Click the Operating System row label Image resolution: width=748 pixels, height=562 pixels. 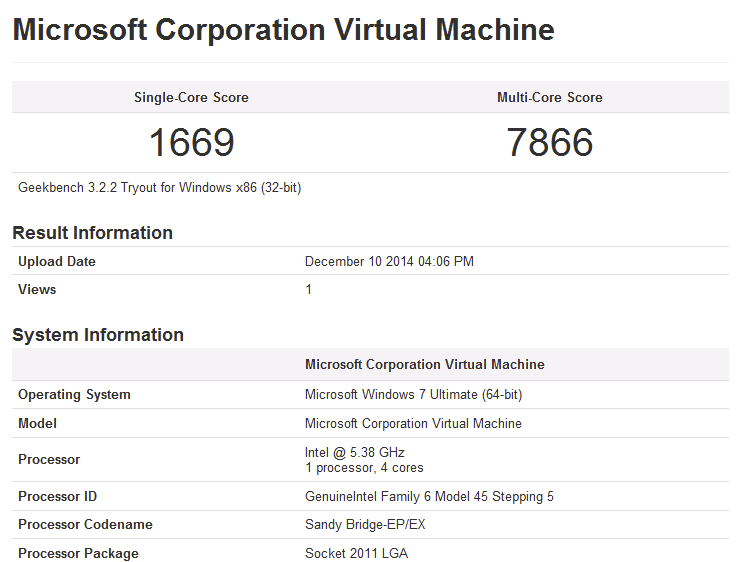click(74, 394)
